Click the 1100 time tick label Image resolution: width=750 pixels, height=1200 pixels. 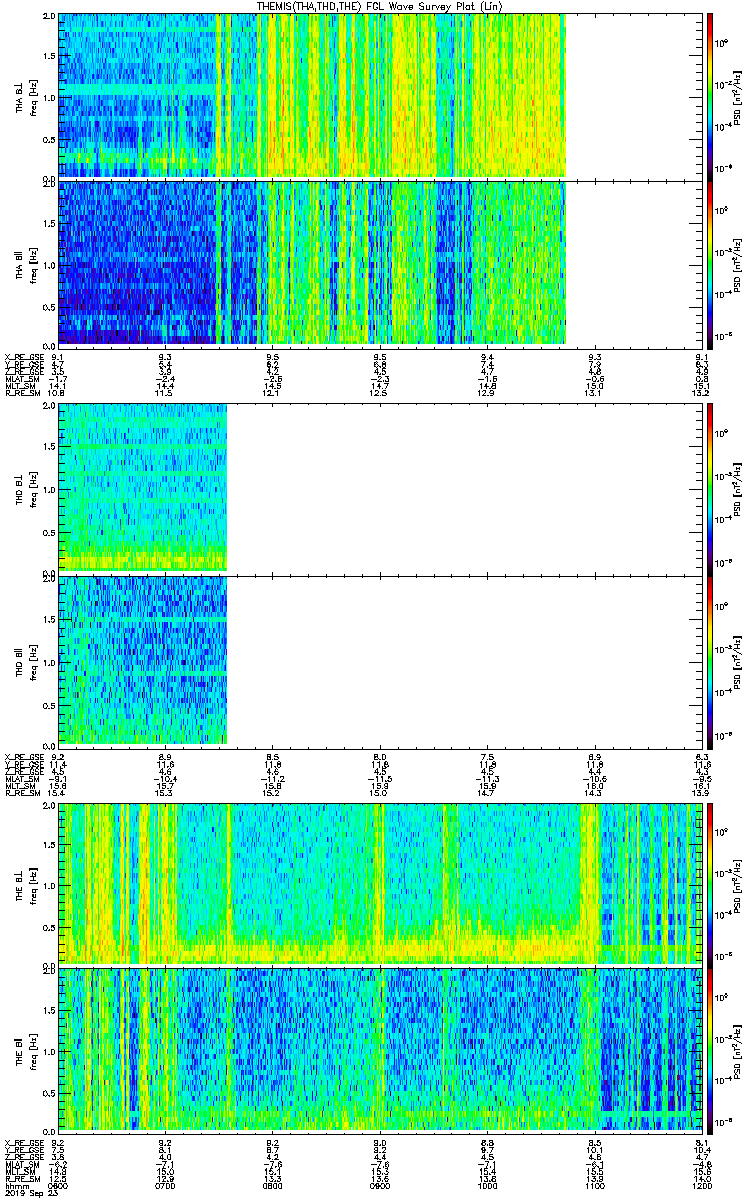tap(595, 1186)
